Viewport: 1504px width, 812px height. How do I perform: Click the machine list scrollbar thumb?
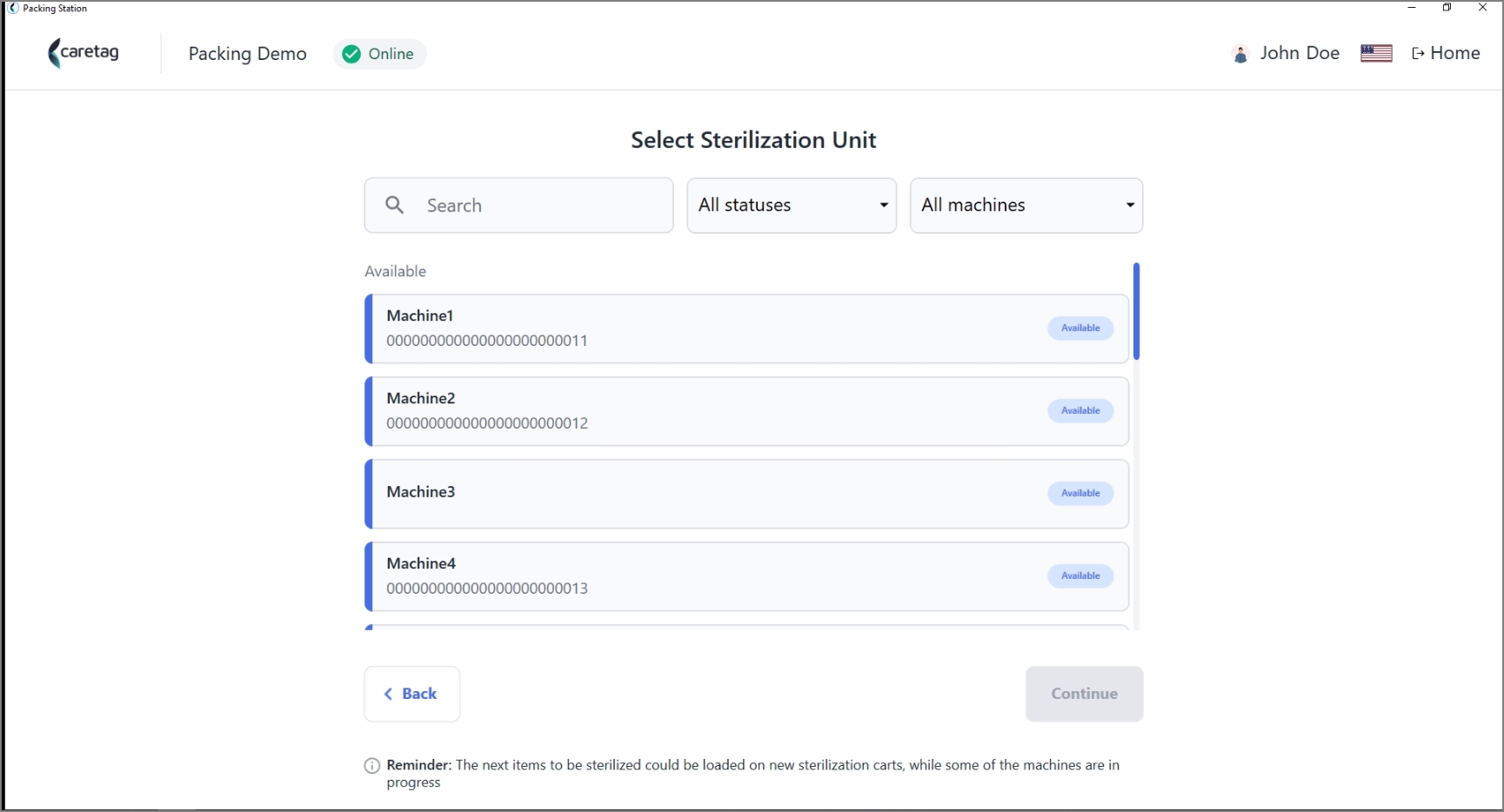point(1136,311)
